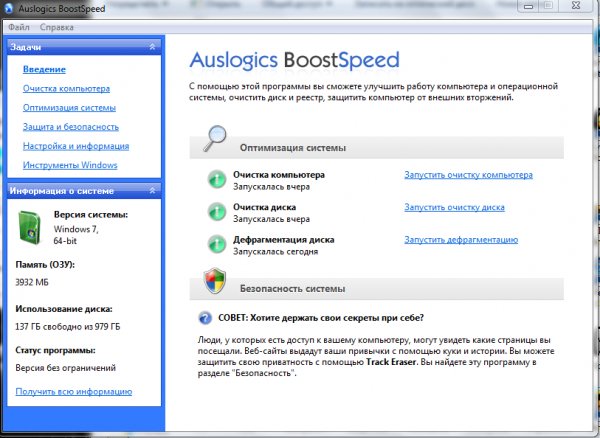The image size is (600, 438).
Task: Click the 137 ГБ свободно из 979 ГБ value
Action: click(x=67, y=326)
